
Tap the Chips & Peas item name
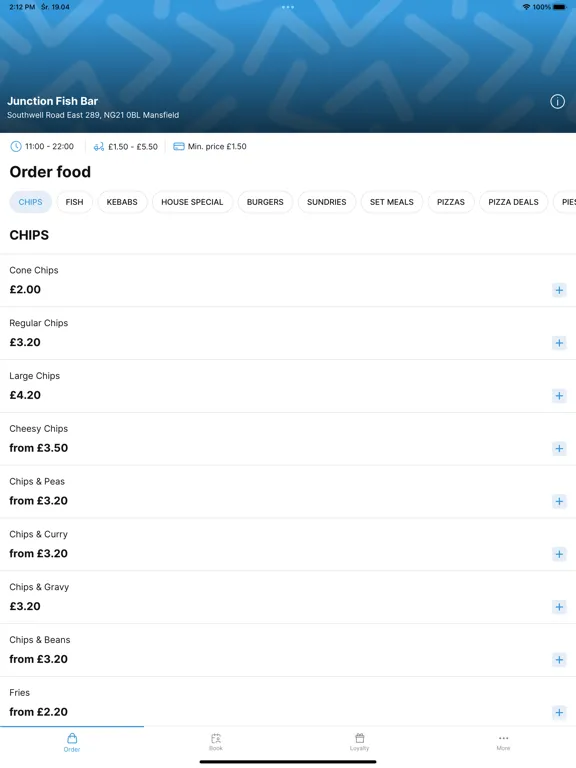37,481
